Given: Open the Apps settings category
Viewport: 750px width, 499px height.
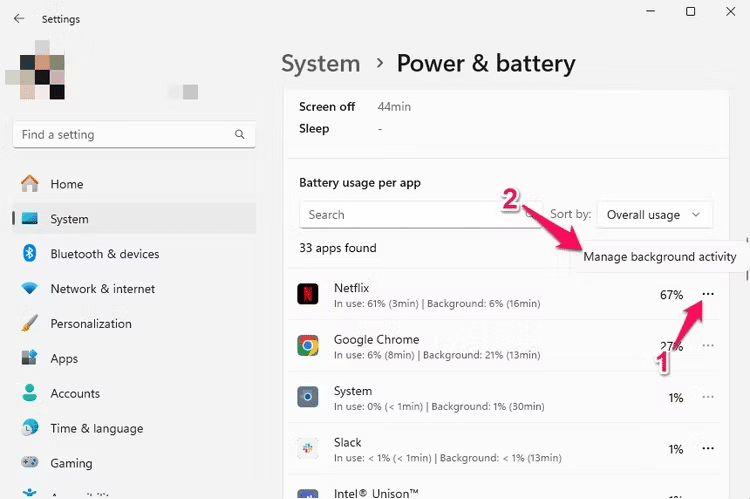Looking at the screenshot, I should click(64, 359).
